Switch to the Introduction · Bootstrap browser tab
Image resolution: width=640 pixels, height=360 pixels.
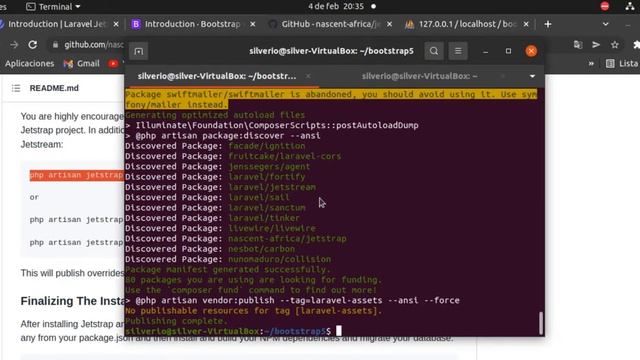point(192,24)
